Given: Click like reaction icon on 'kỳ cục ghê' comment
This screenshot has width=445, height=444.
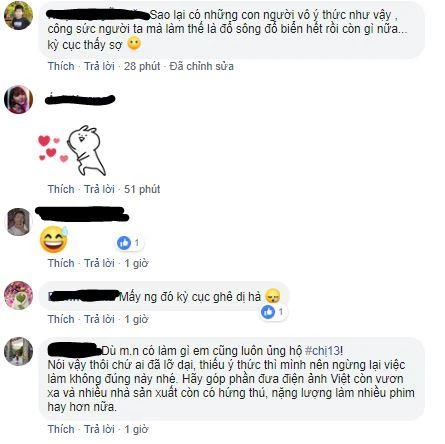Looking at the screenshot, I should pyautogui.click(x=268, y=312).
